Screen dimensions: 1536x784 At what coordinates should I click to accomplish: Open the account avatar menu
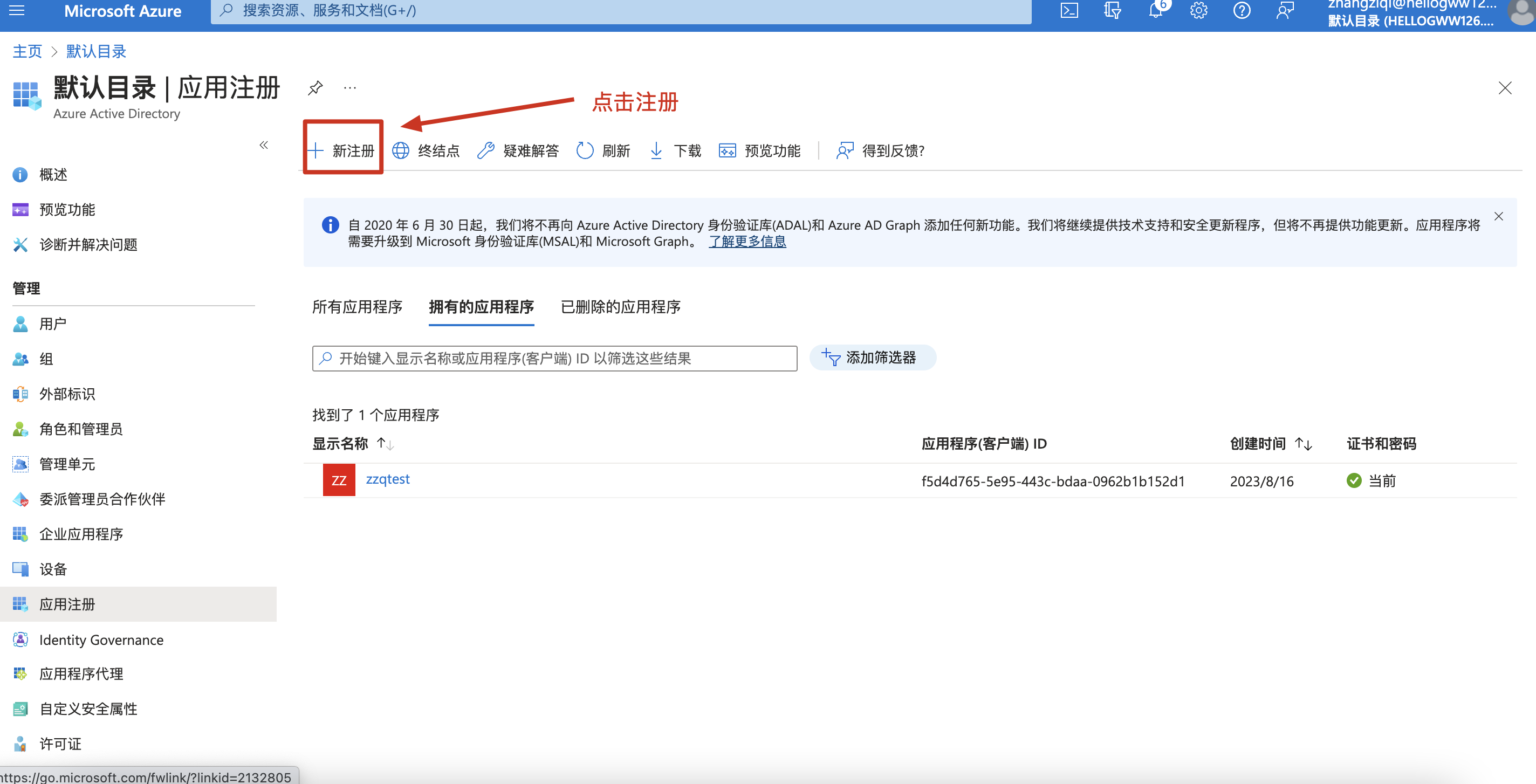pyautogui.click(x=1521, y=12)
